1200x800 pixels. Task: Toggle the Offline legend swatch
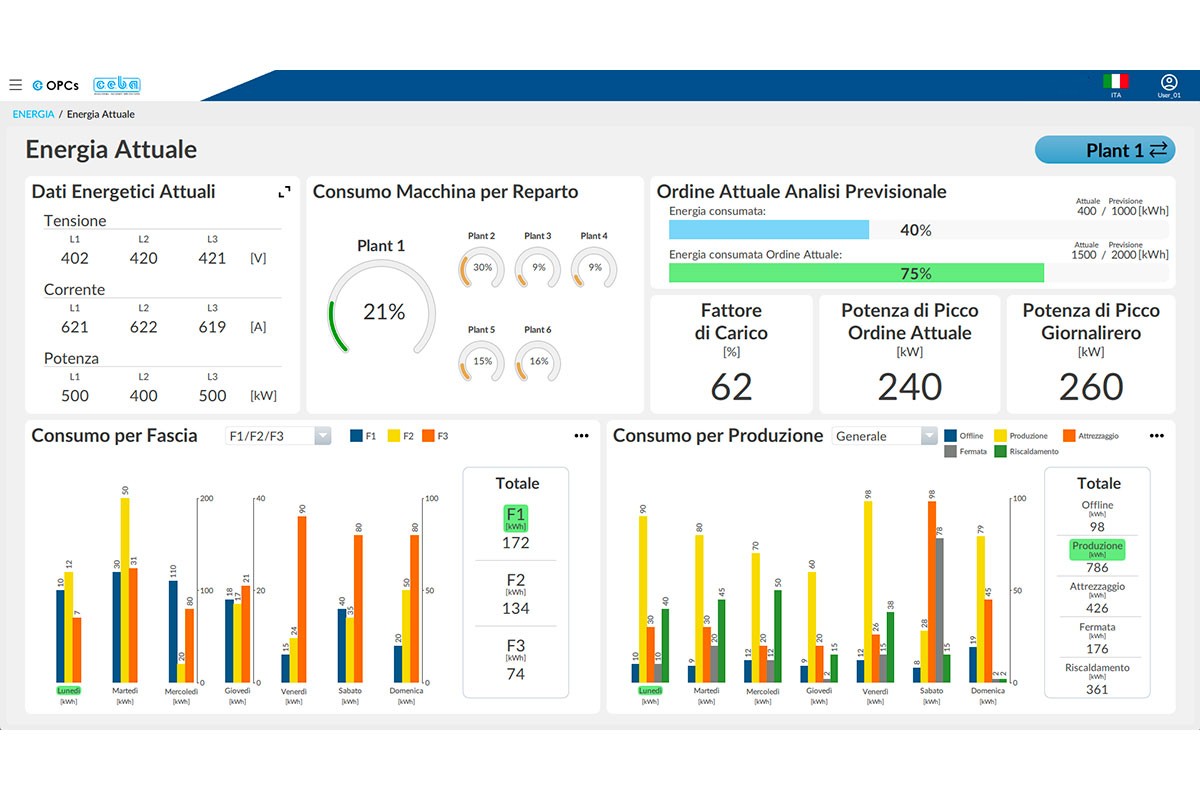(x=950, y=436)
